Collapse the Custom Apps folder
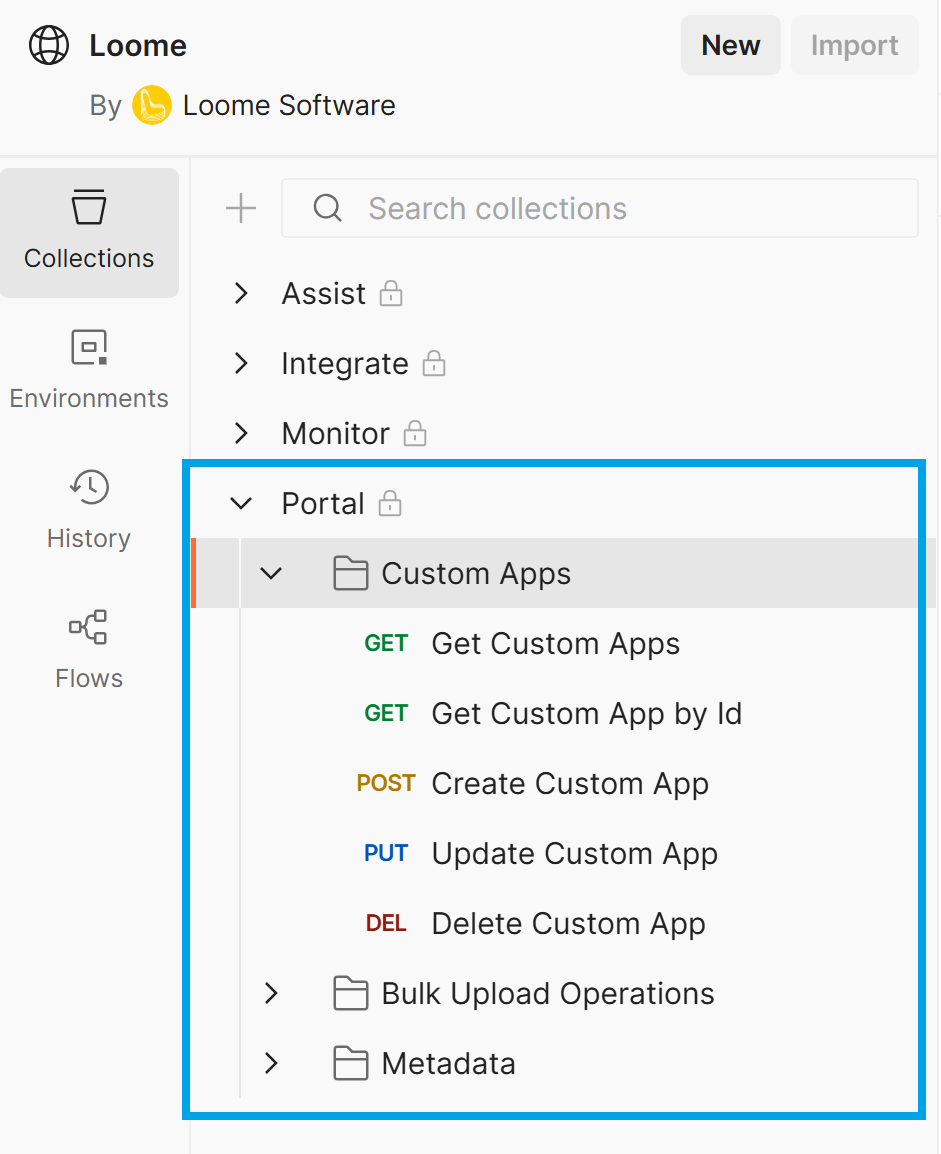This screenshot has height=1154, width=941. click(271, 573)
